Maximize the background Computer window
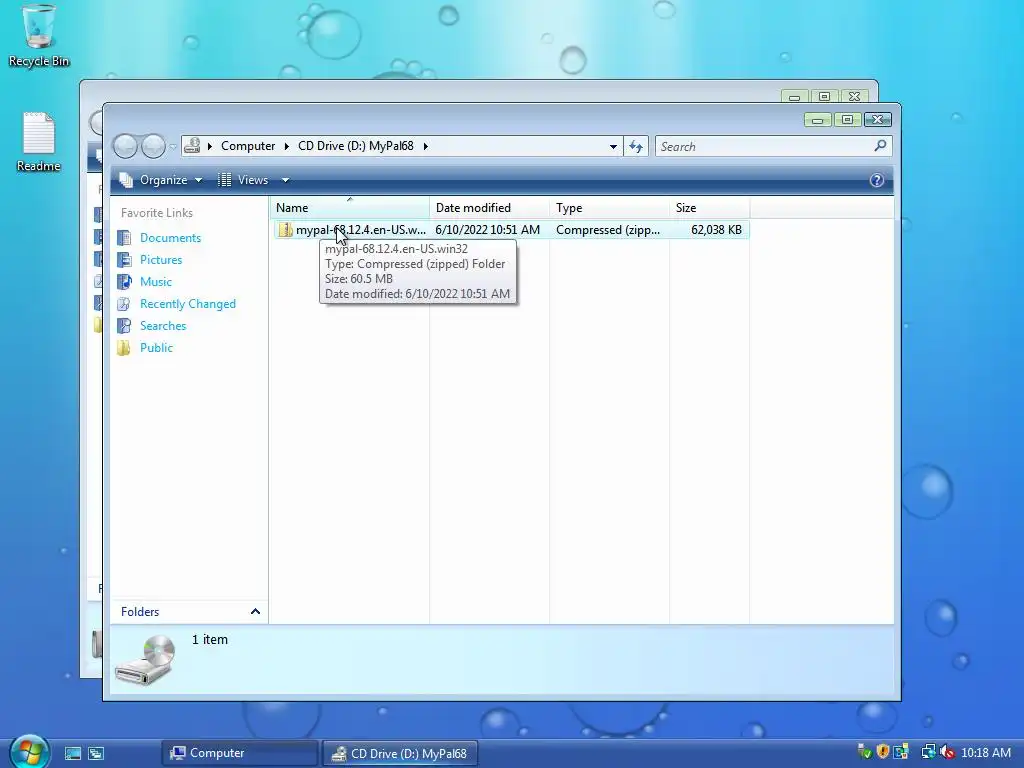This screenshot has width=1024, height=768. (x=824, y=96)
